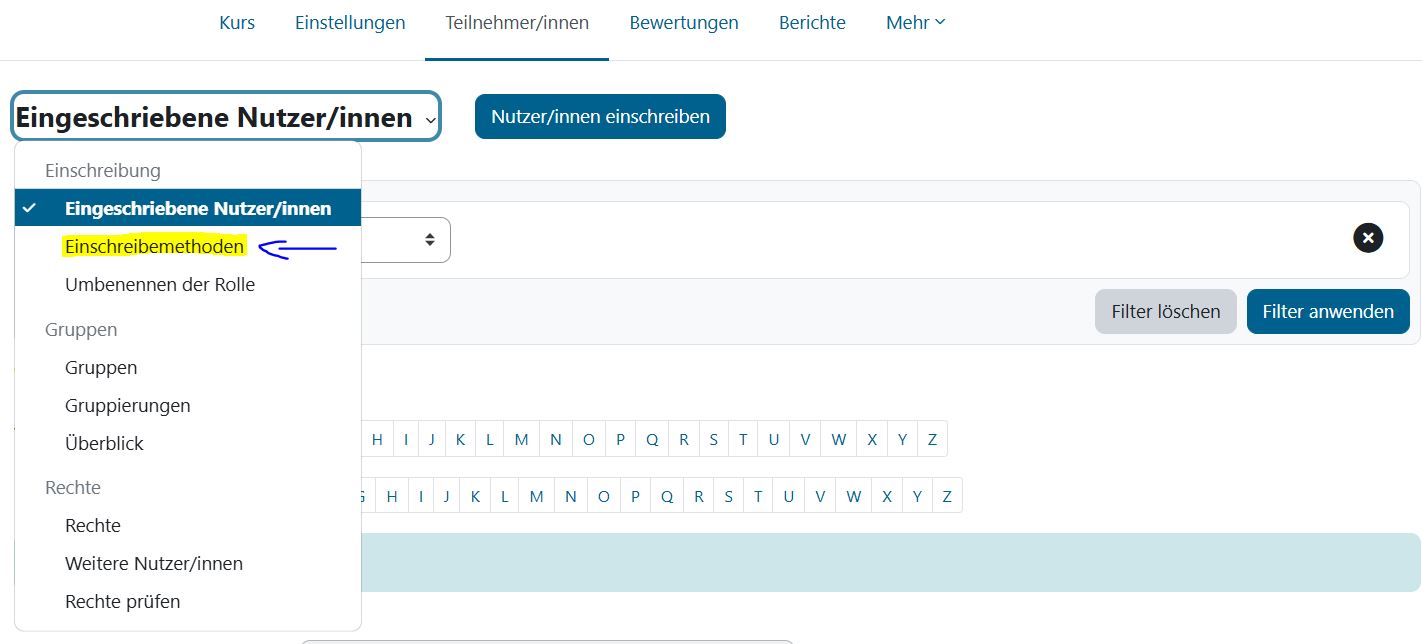Open the Einstellungen tab
This screenshot has width=1422, height=644.
pos(350,22)
